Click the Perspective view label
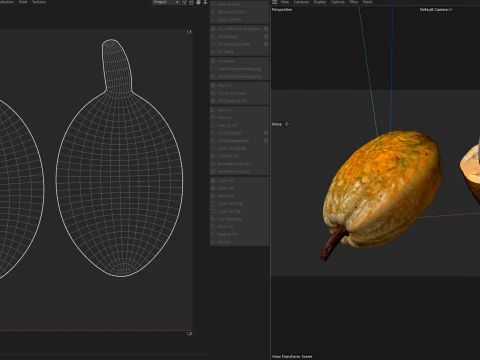480x360 pixels. tap(282, 10)
